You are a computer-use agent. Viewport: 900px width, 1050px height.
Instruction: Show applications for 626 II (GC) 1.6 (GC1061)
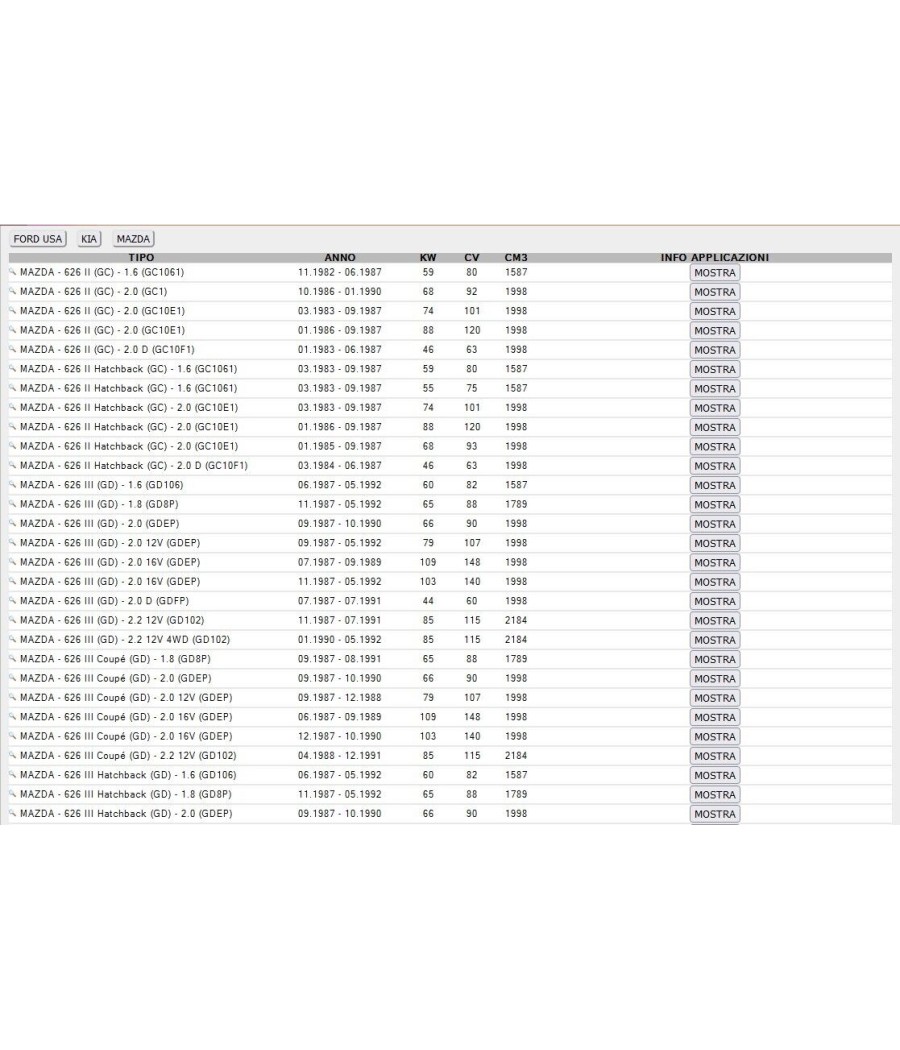tap(715, 273)
